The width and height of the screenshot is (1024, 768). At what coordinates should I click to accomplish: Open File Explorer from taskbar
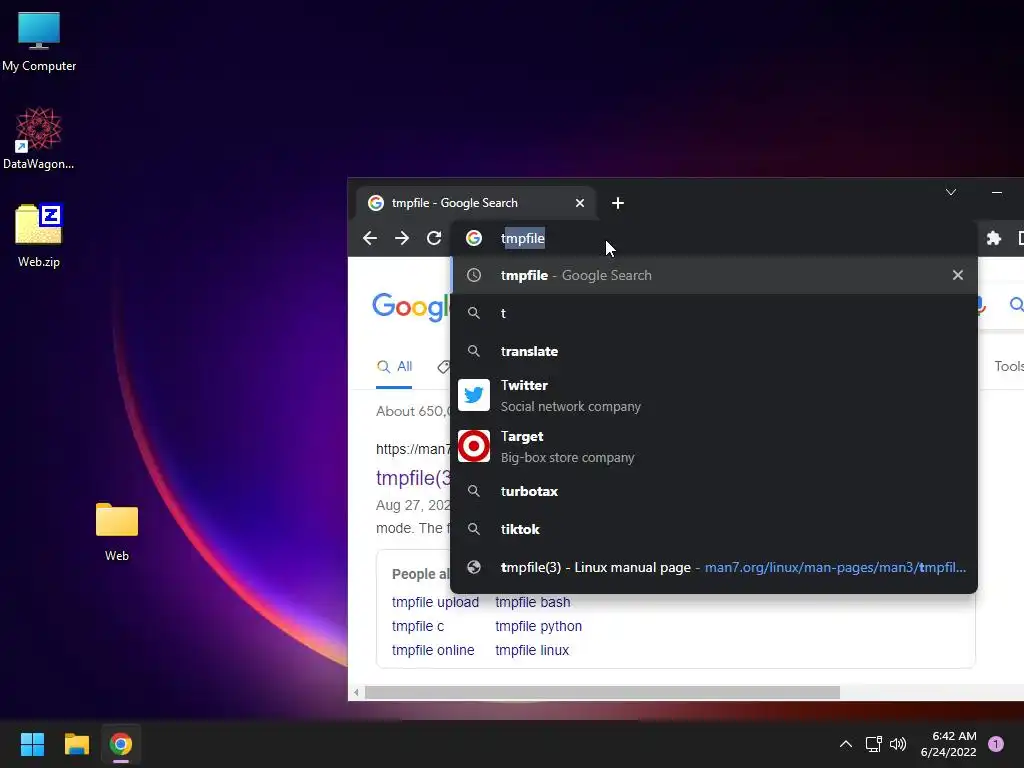[76, 744]
